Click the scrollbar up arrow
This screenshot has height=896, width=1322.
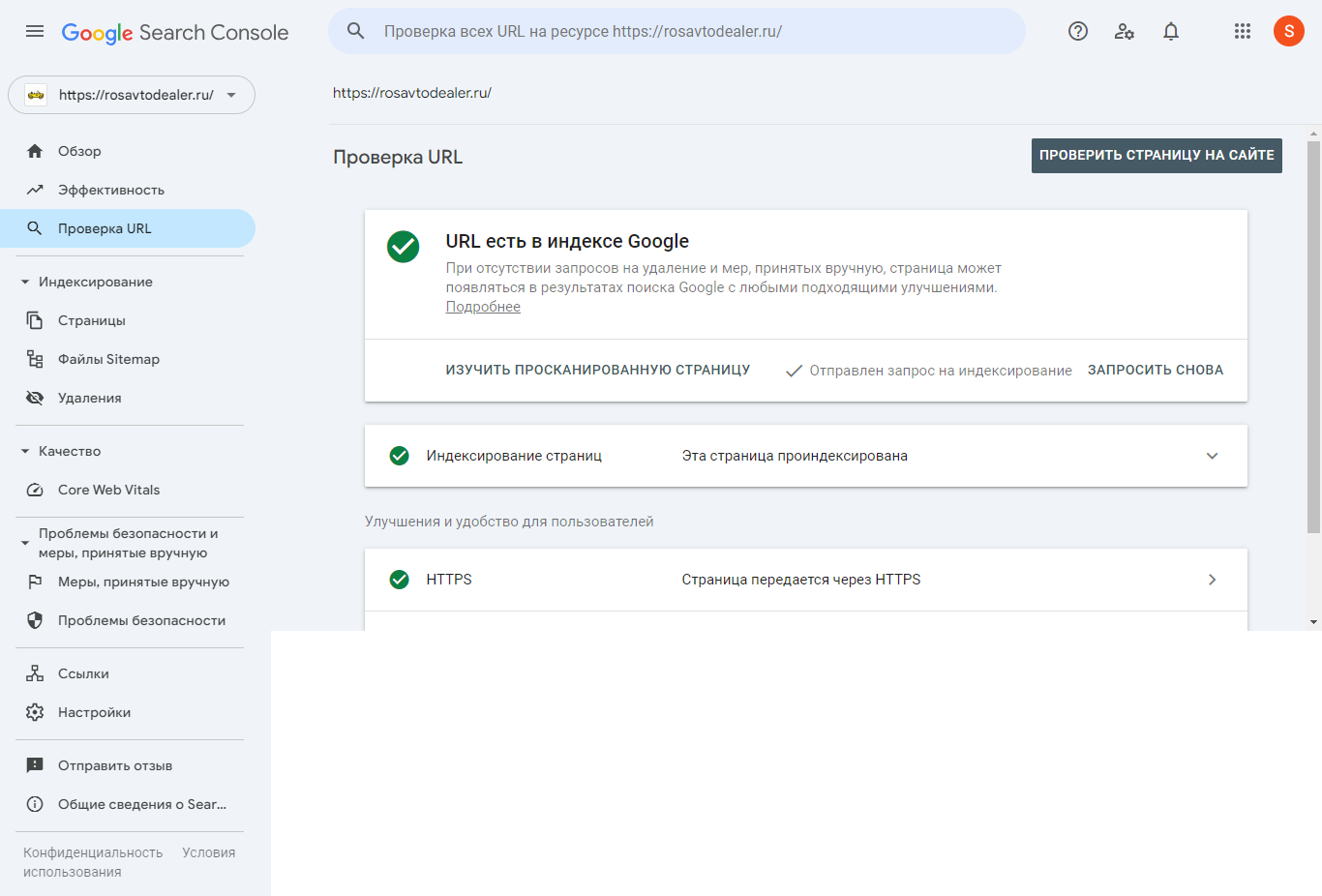pyautogui.click(x=1313, y=134)
